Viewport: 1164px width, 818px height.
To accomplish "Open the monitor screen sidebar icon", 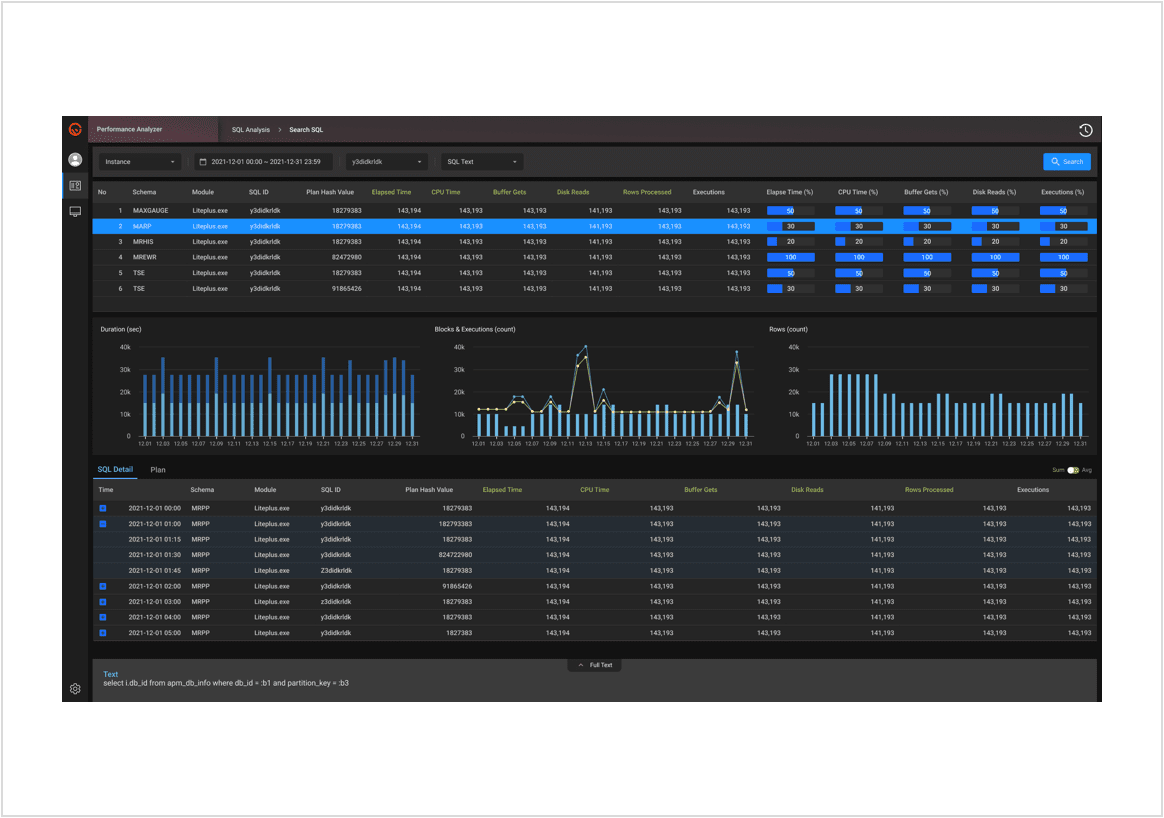I will coord(75,212).
